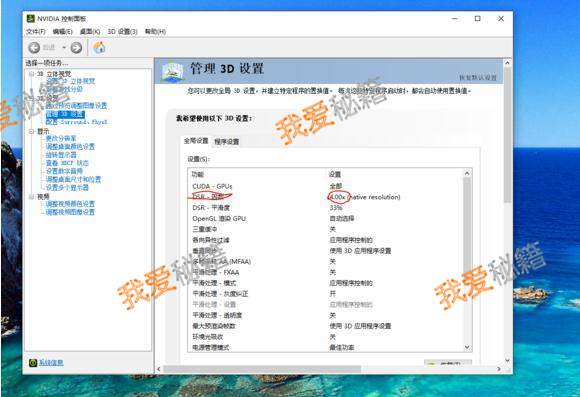The image size is (580, 397).
Task: Click the Home icon in toolbar
Action: (x=99, y=47)
